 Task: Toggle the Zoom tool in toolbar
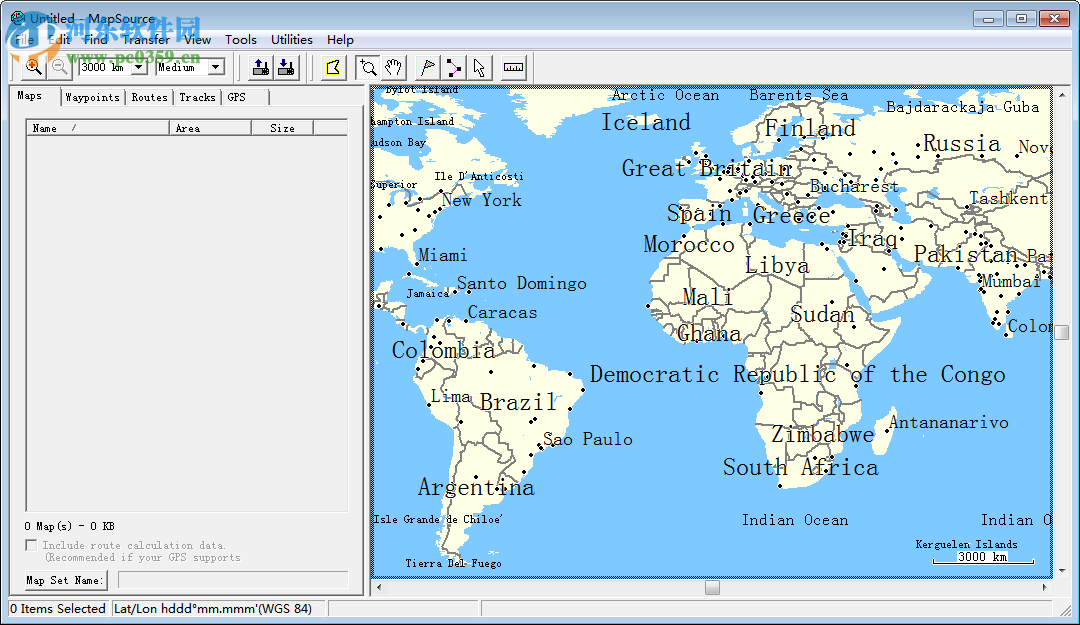tap(367, 67)
